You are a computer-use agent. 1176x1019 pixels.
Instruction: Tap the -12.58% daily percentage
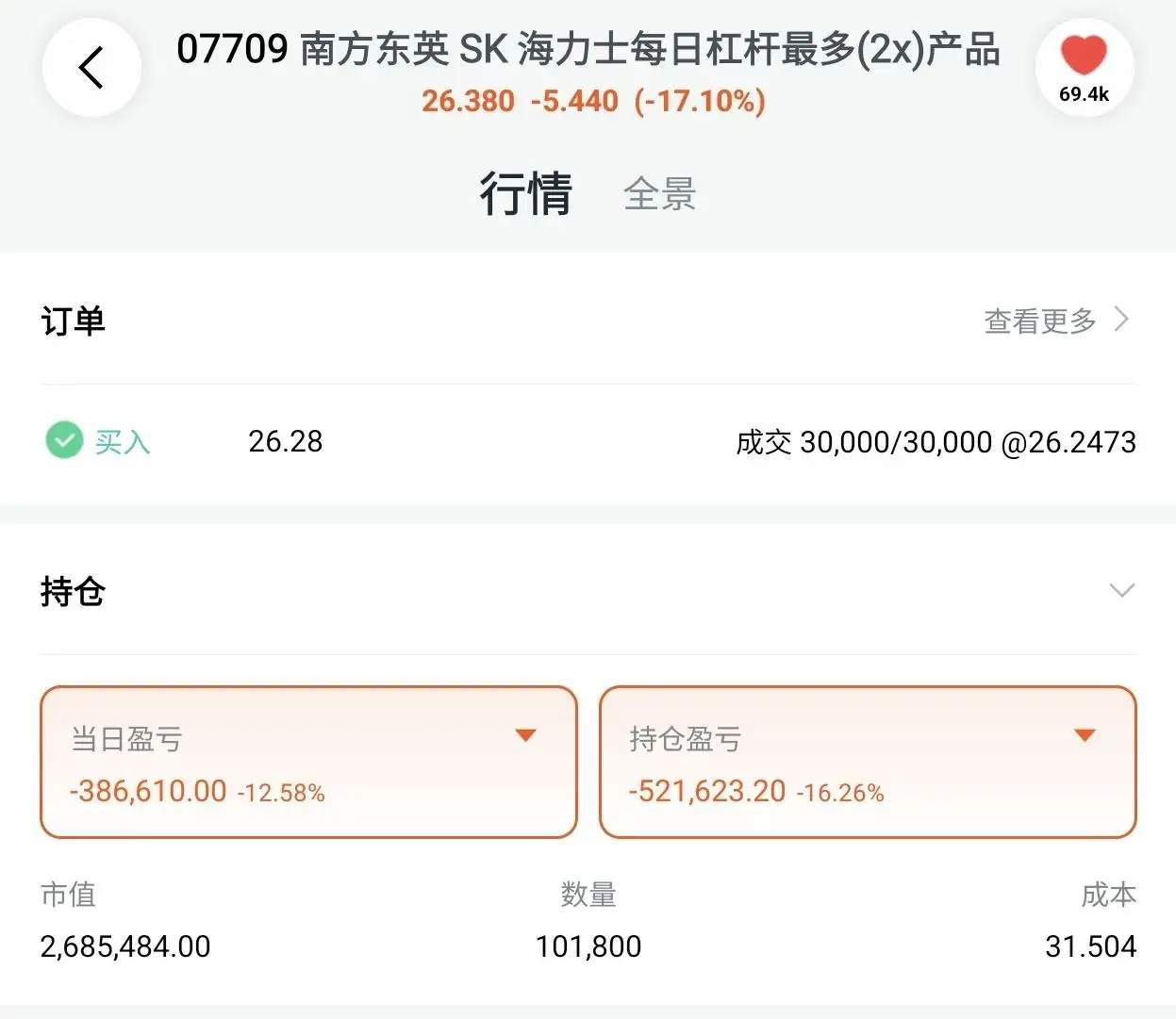coord(281,793)
